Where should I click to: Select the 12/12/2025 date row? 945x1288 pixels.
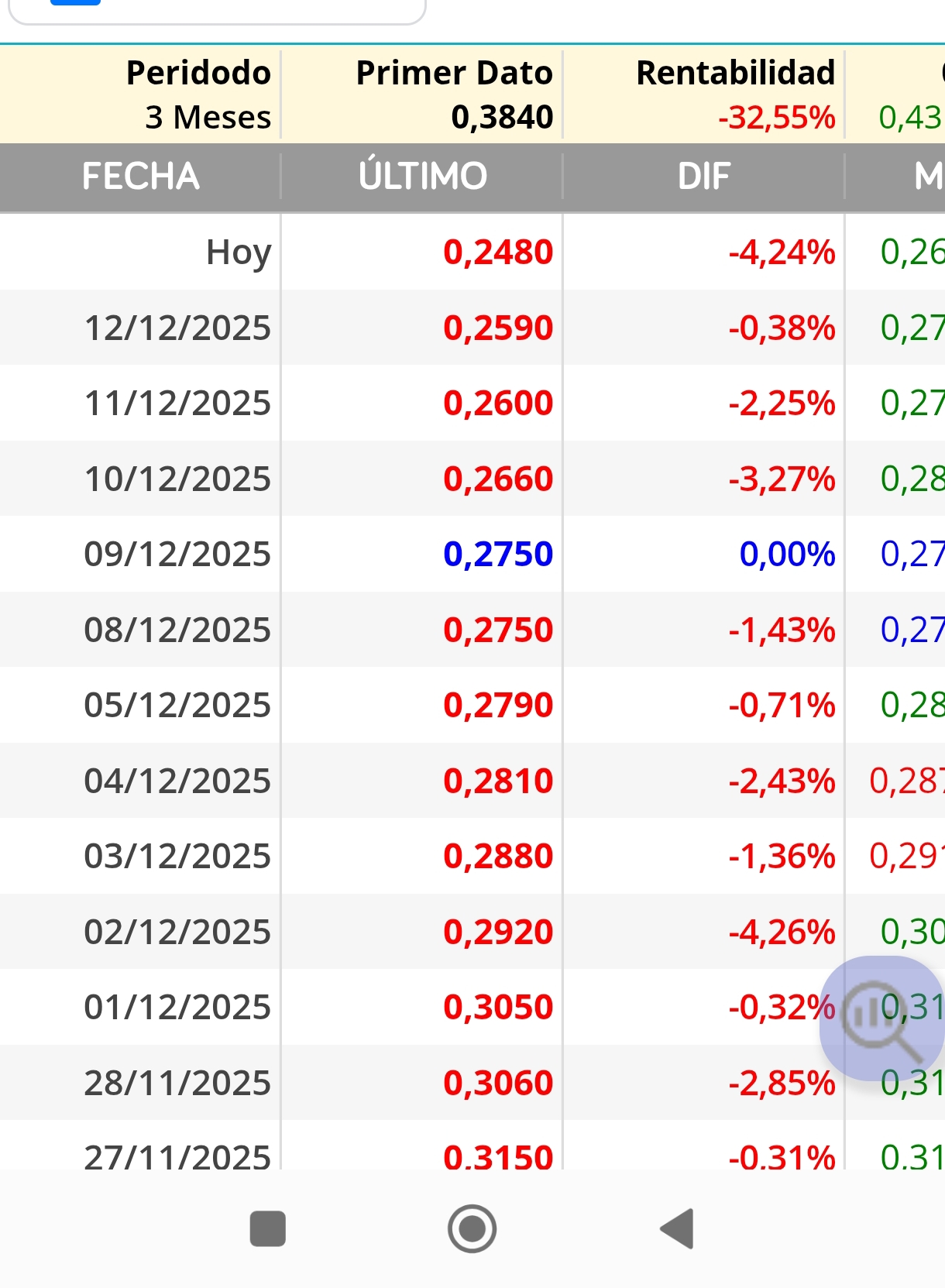tap(472, 328)
